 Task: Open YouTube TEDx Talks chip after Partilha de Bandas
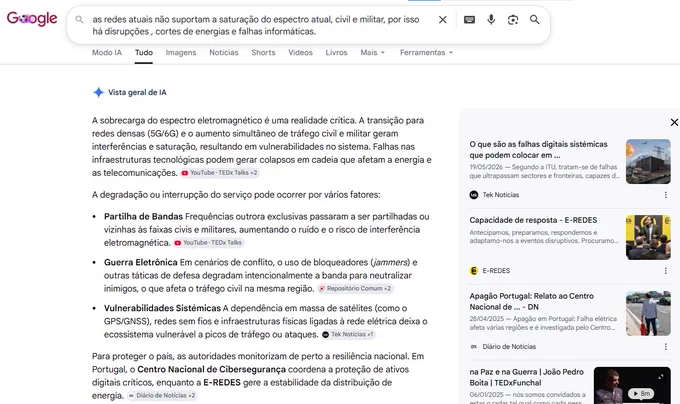209,243
